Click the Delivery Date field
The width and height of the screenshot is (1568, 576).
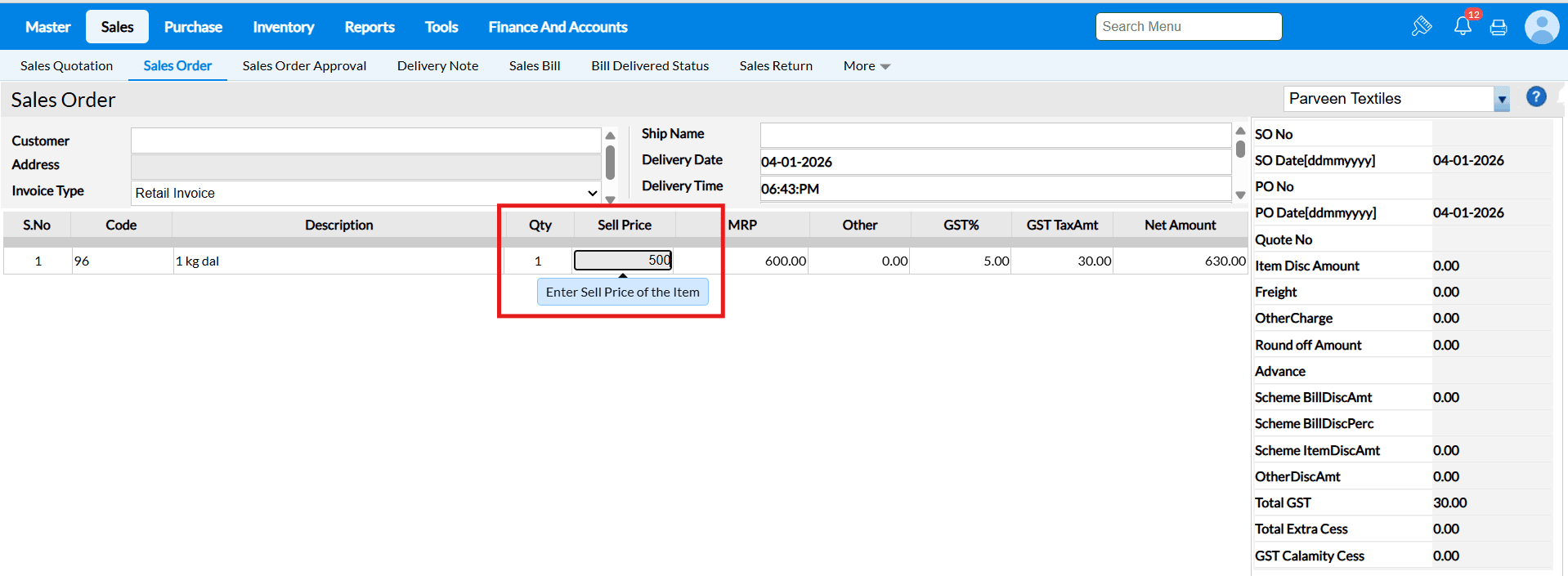coord(995,162)
